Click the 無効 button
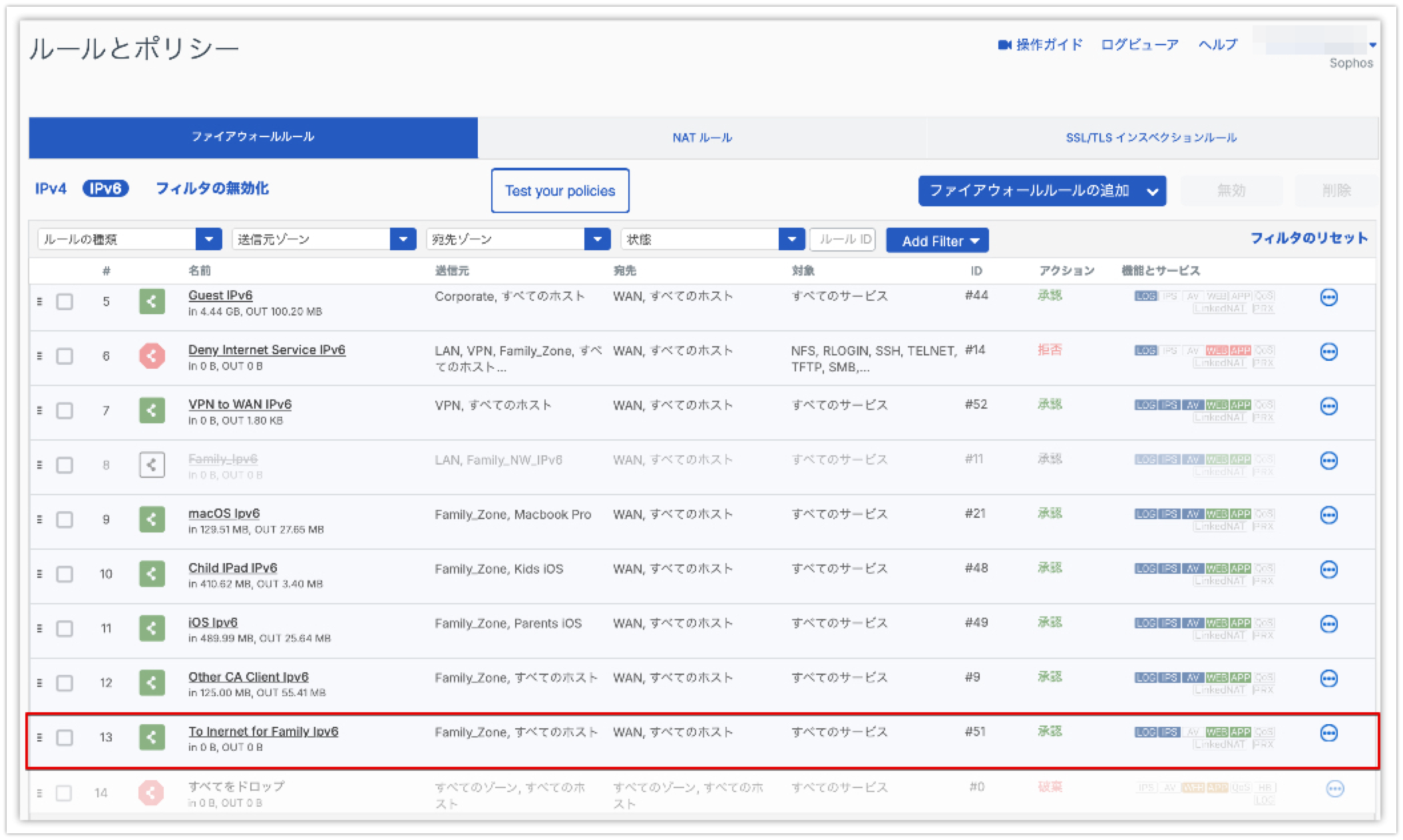This screenshot has width=1403, height=840. (1231, 191)
